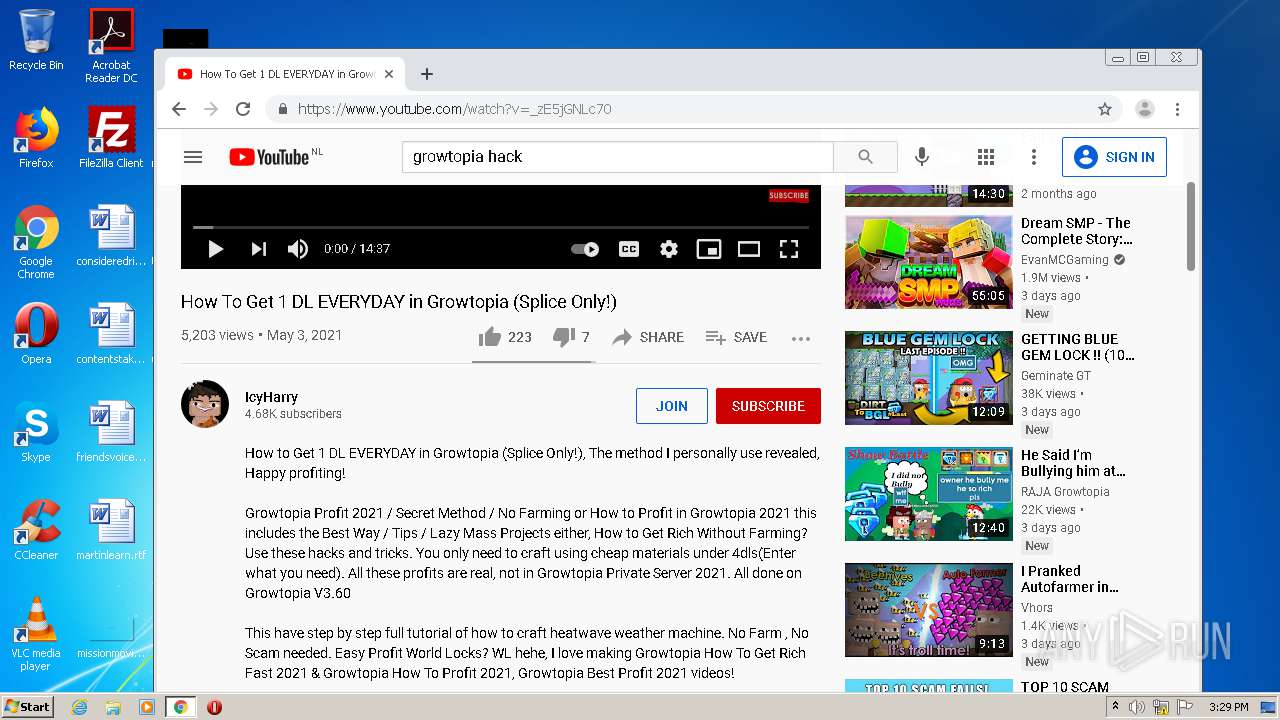Select martinlearn.rtf desktop file
This screenshot has width=1280, height=720.
[111, 530]
